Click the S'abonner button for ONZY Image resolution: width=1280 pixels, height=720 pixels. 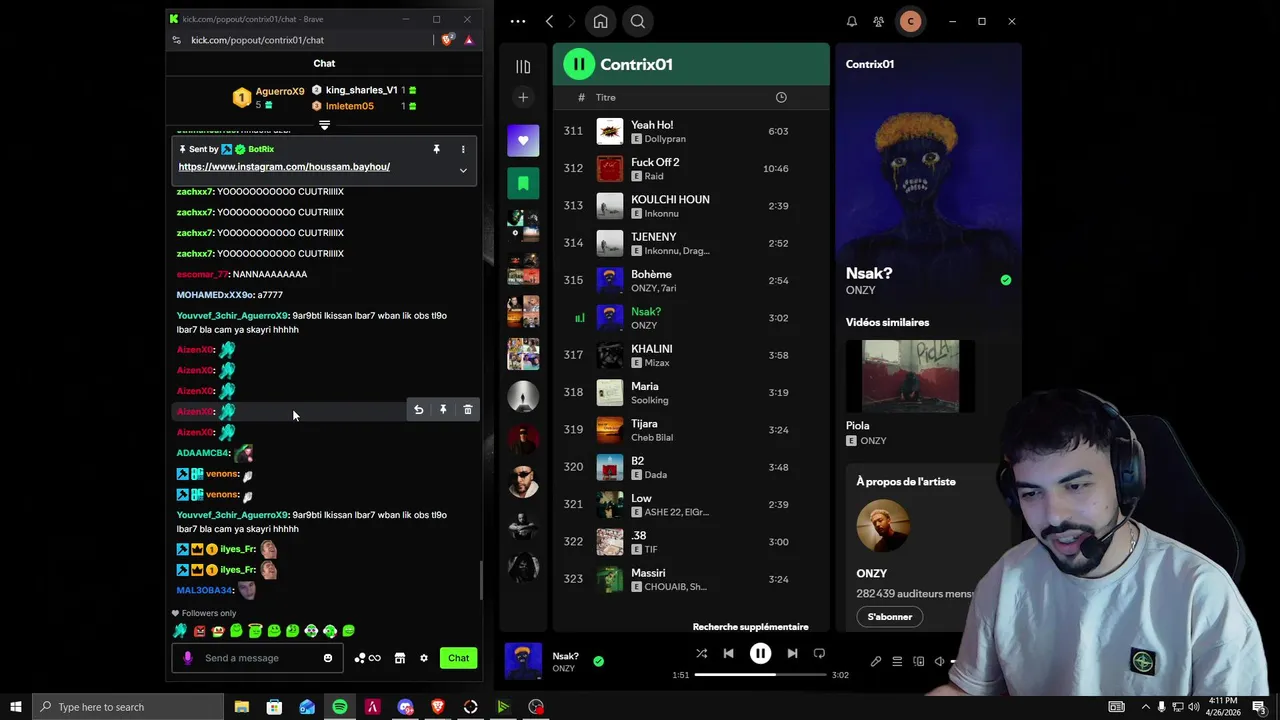pyautogui.click(x=889, y=617)
